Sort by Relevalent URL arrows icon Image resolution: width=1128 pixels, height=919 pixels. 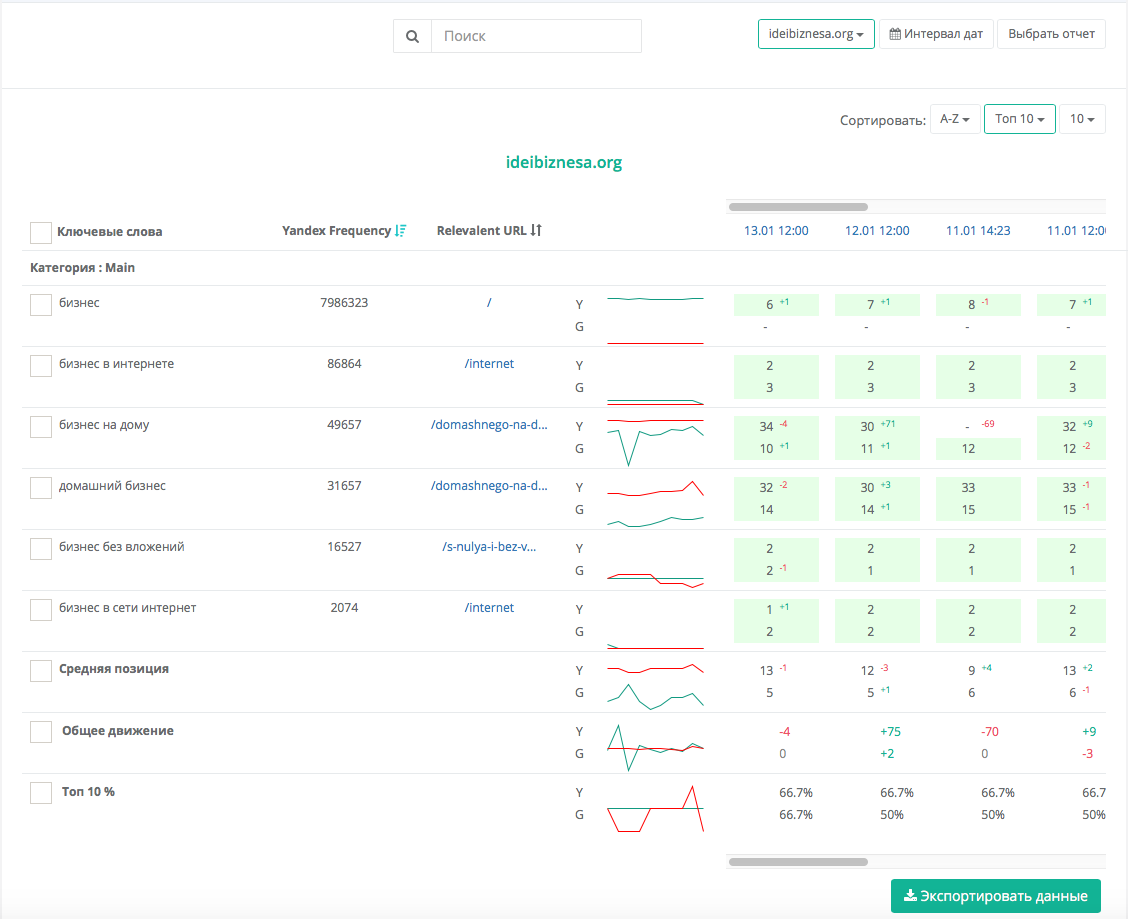coord(536,230)
